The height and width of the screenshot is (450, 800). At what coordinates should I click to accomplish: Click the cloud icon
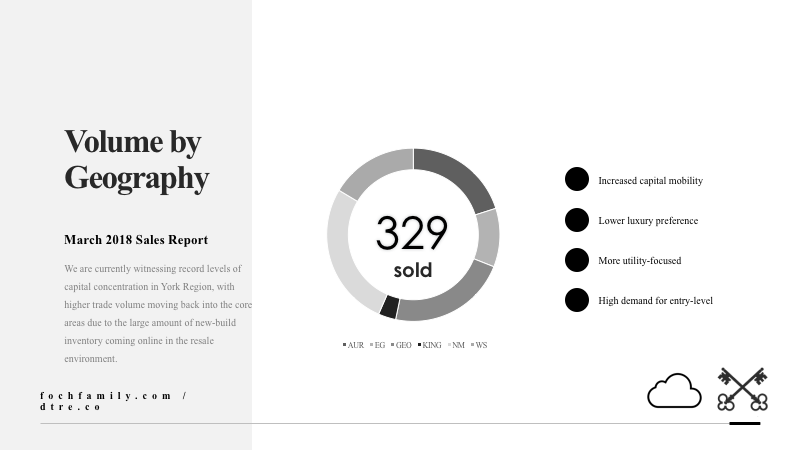tap(674, 391)
